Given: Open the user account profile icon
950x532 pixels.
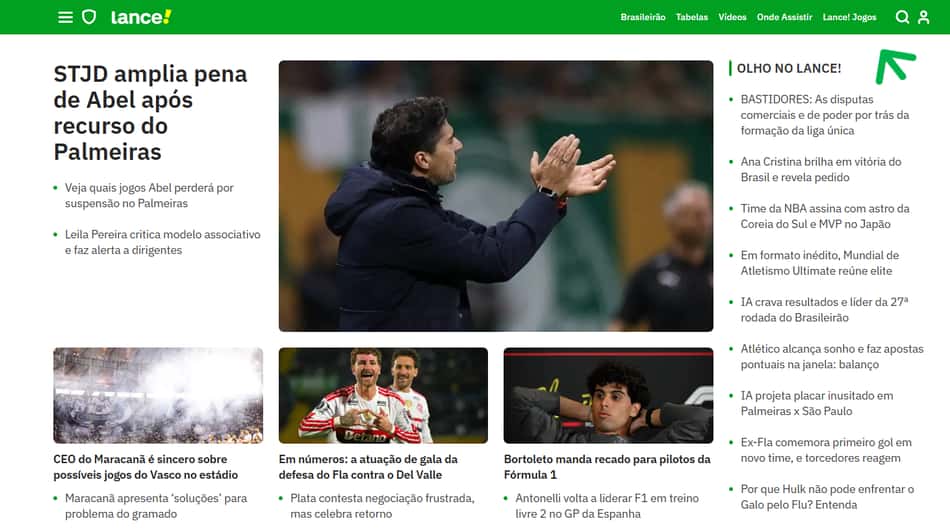Looking at the screenshot, I should coord(923,17).
